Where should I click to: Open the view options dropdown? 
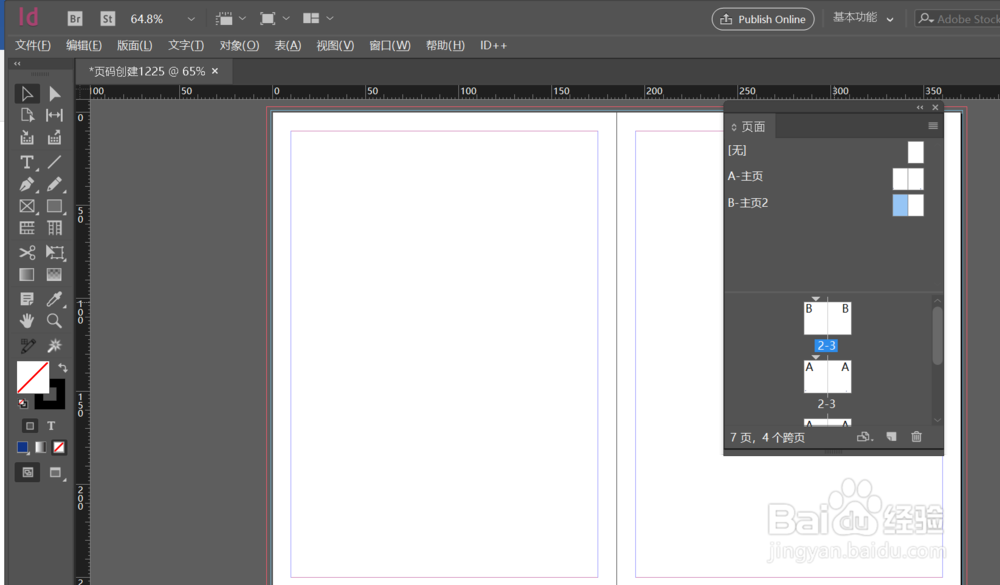pyautogui.click(x=231, y=19)
